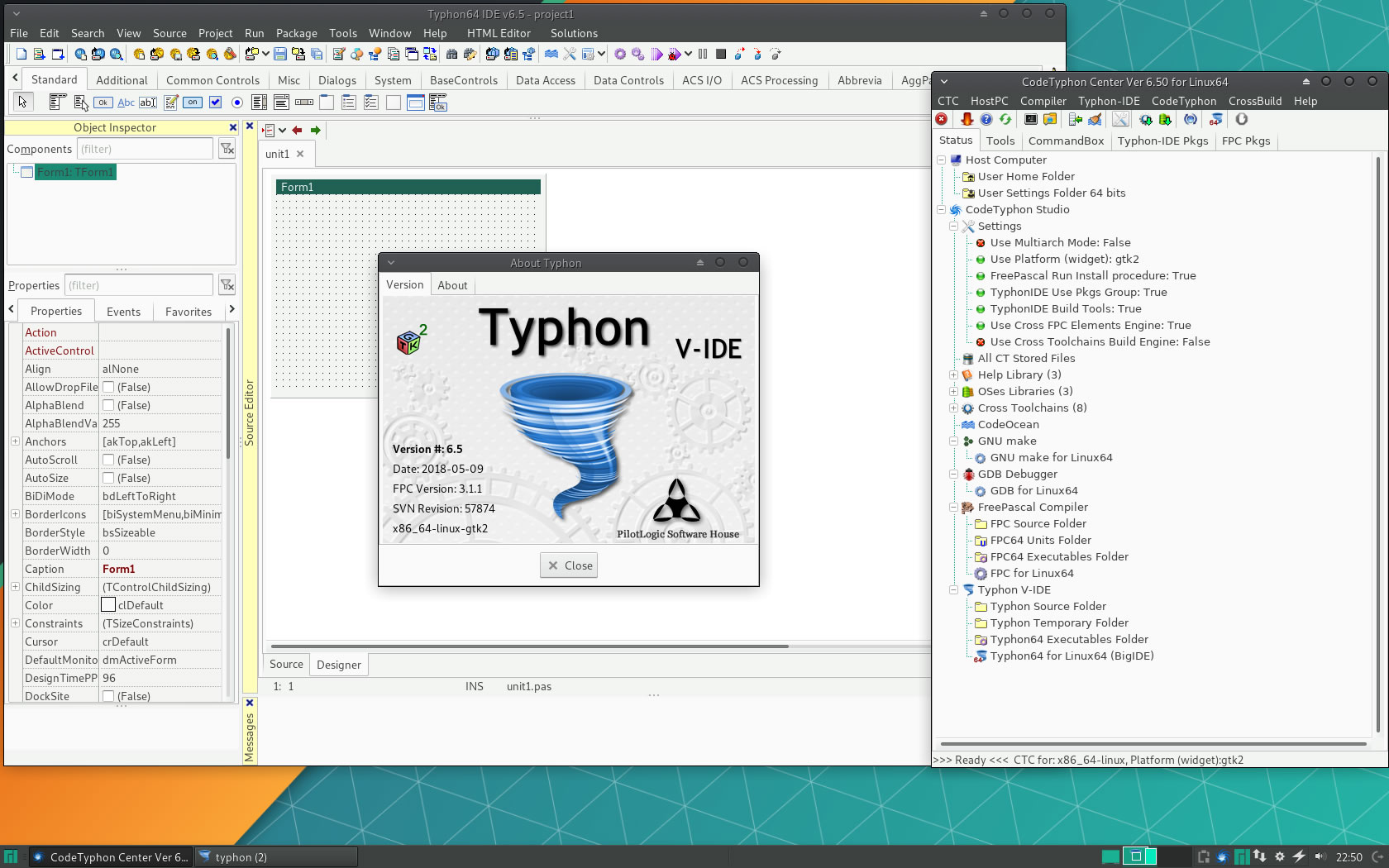Image resolution: width=1389 pixels, height=868 pixels.
Task: Choose the TRadioButton component icon
Action: [237, 103]
